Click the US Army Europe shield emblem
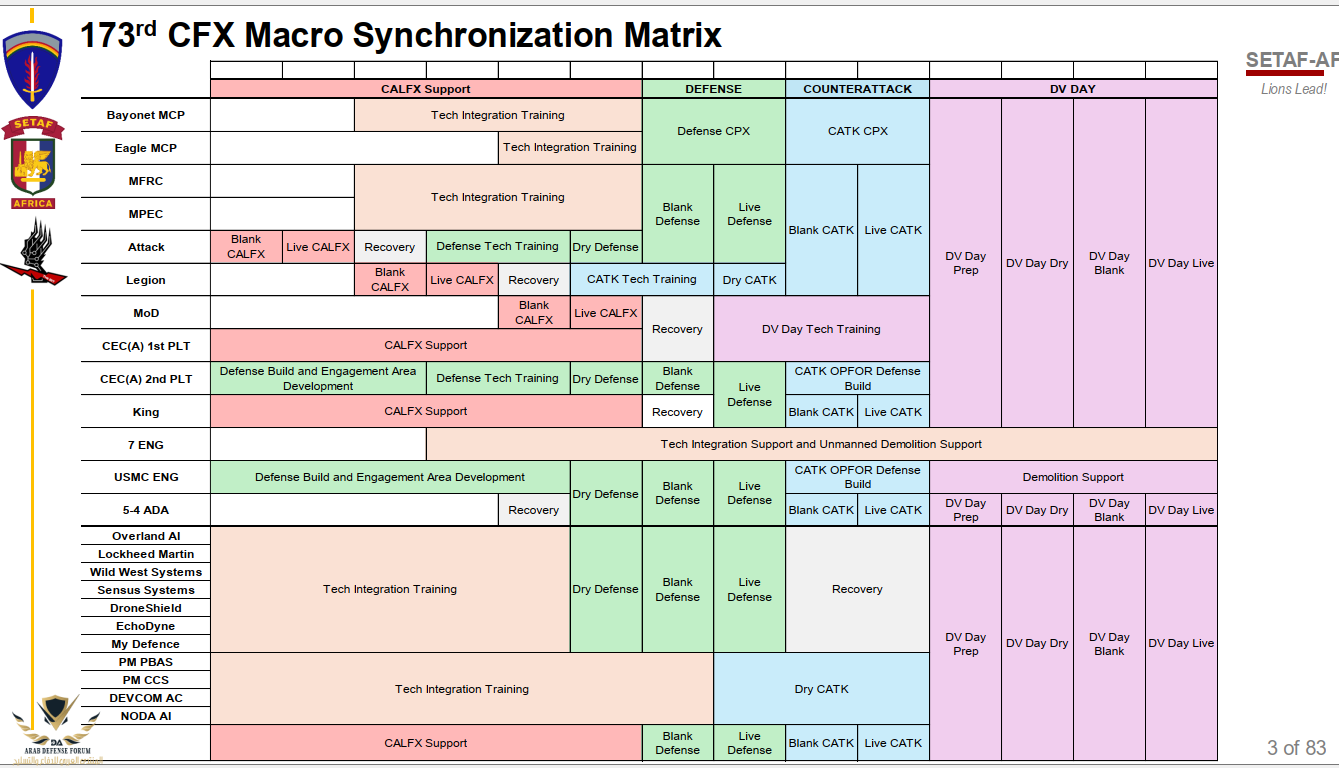1339x768 pixels. (32, 68)
